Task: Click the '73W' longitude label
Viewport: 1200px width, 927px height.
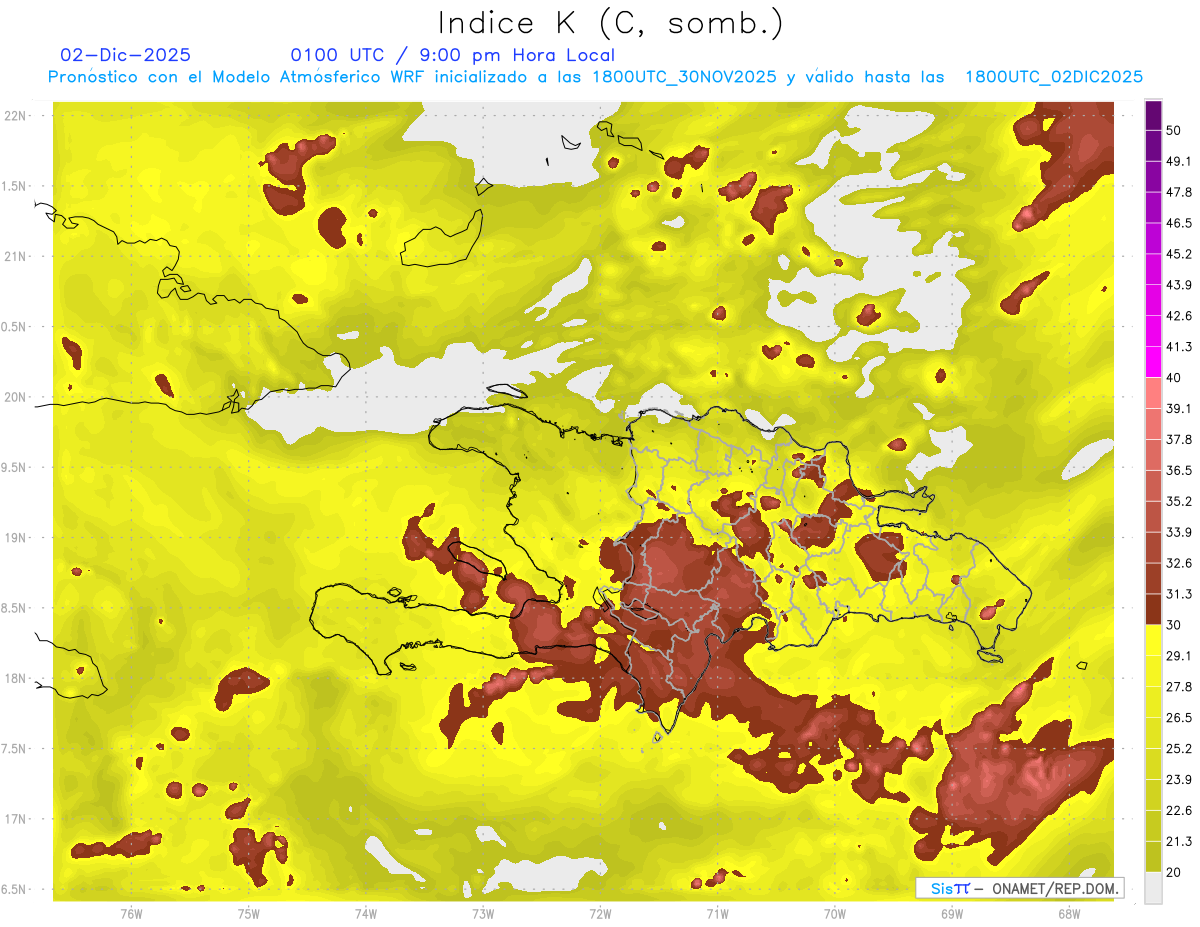Action: 483,914
